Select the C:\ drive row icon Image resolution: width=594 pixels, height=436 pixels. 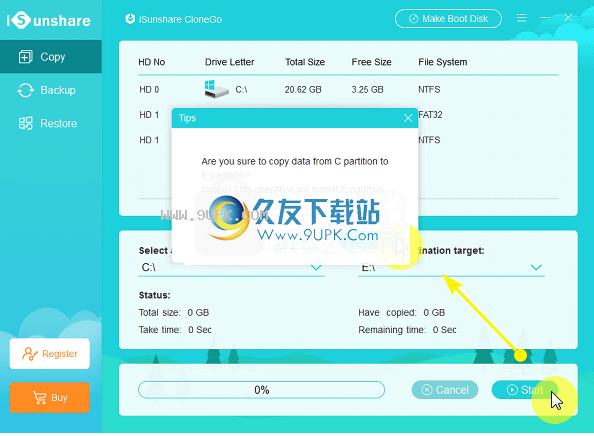(217, 89)
